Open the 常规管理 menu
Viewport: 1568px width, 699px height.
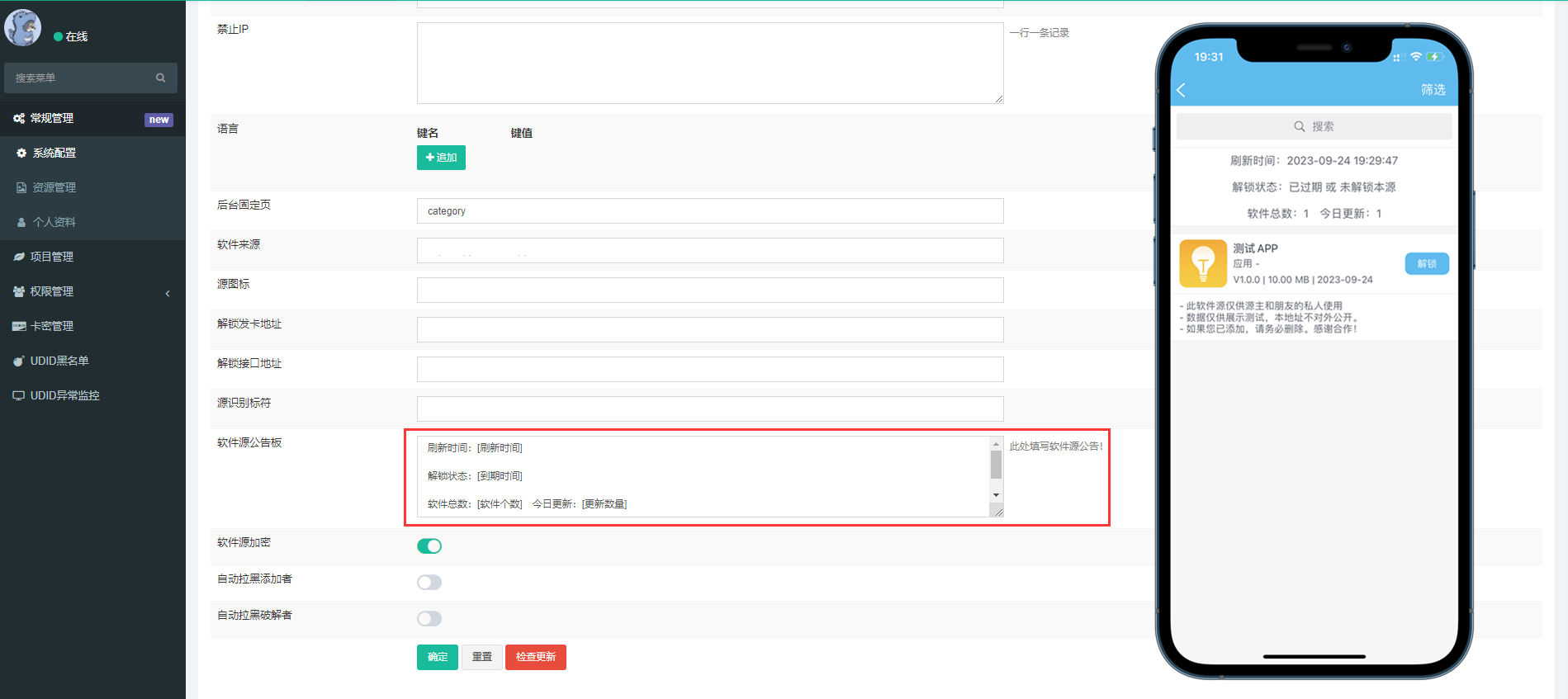pyautogui.click(x=92, y=119)
